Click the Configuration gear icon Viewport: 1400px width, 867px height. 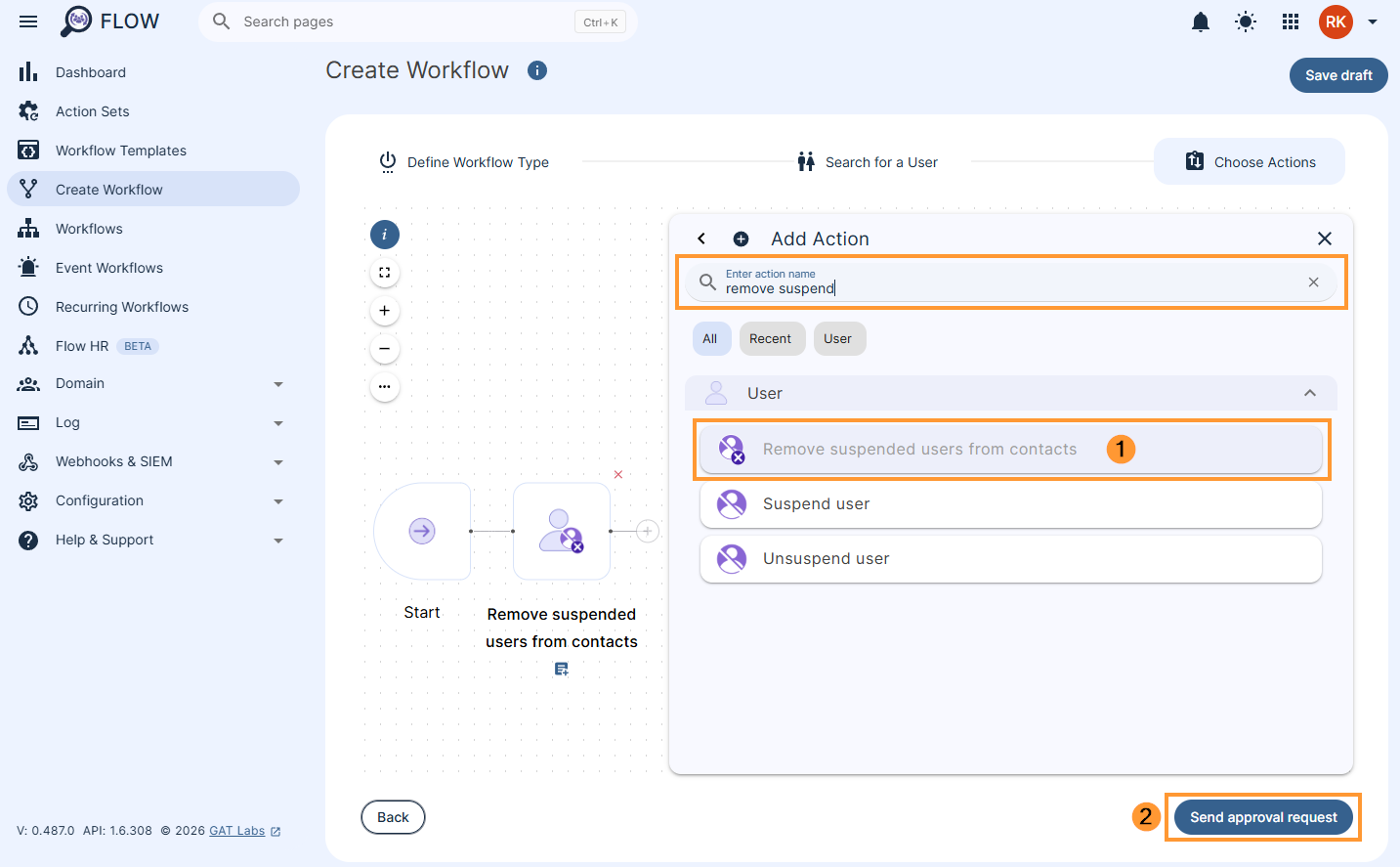pos(28,501)
